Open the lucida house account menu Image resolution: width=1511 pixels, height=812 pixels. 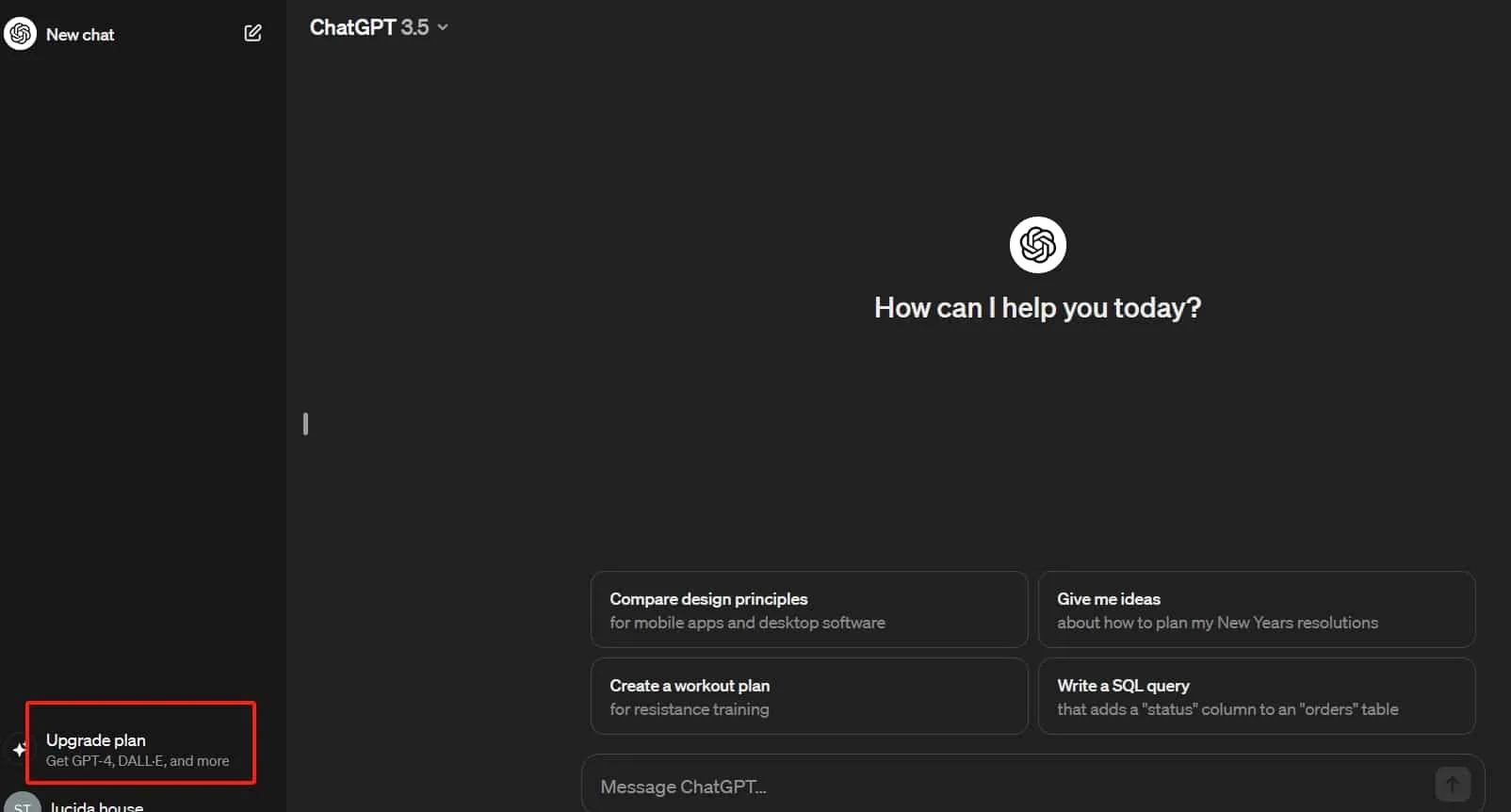pos(97,805)
